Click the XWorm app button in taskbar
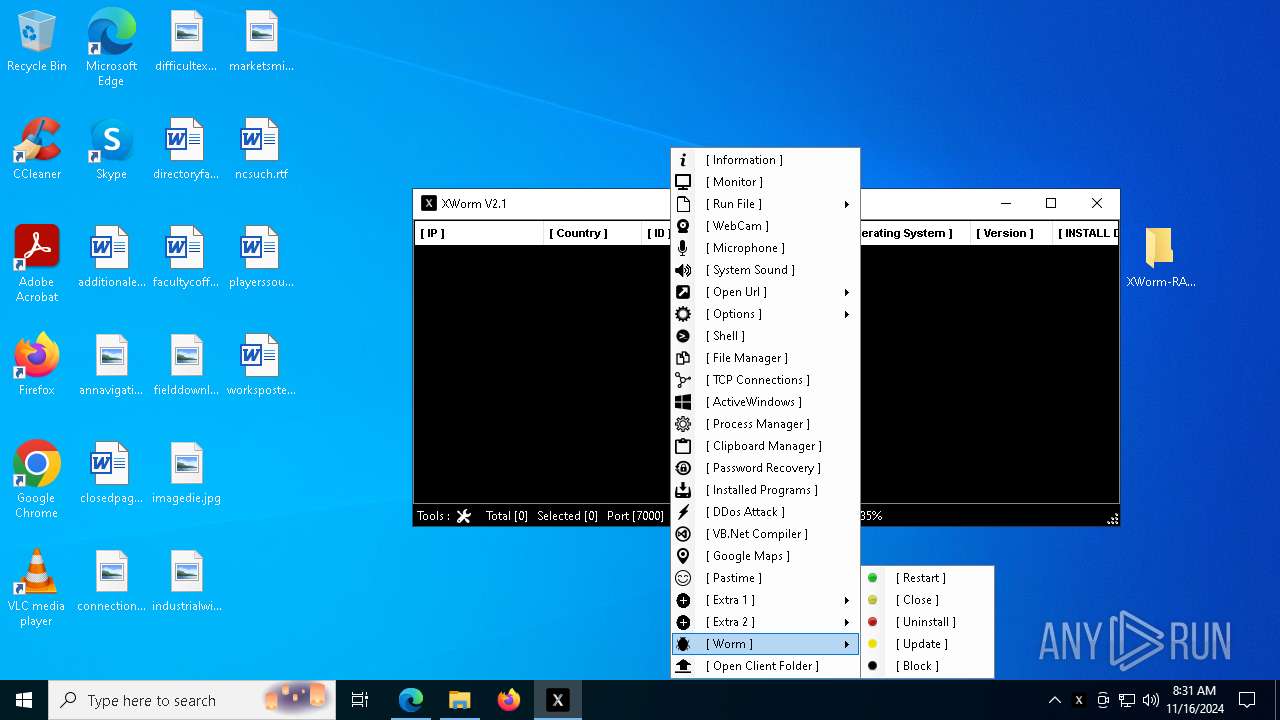This screenshot has height=720, width=1280. click(x=558, y=700)
